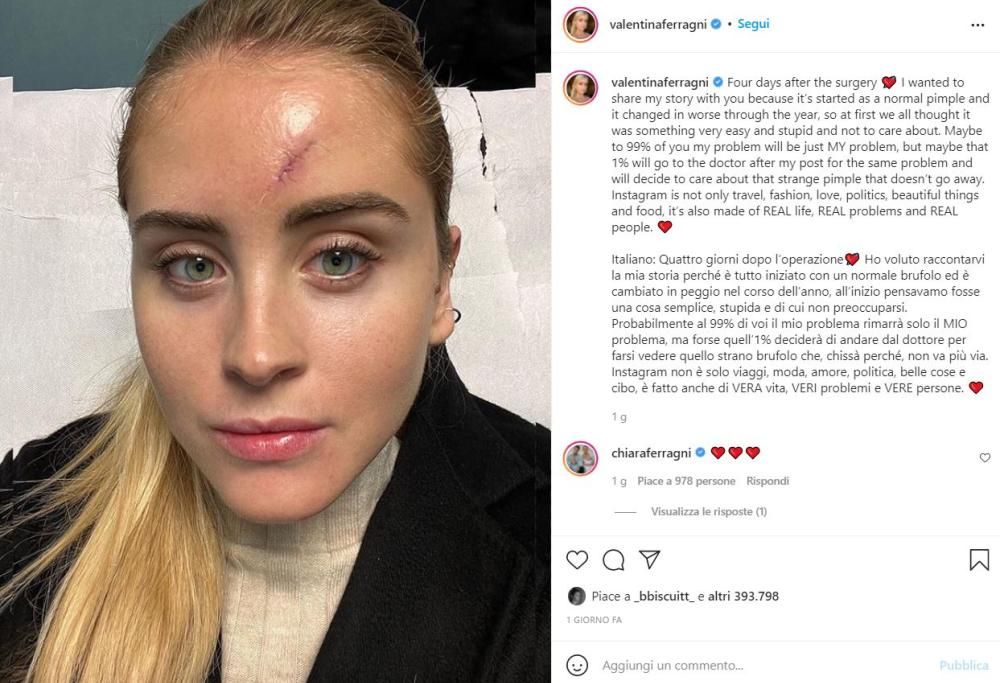Screen dimensions: 1000x683
Task: Open valentinaferragni's header profile picture
Action: pyautogui.click(x=580, y=25)
